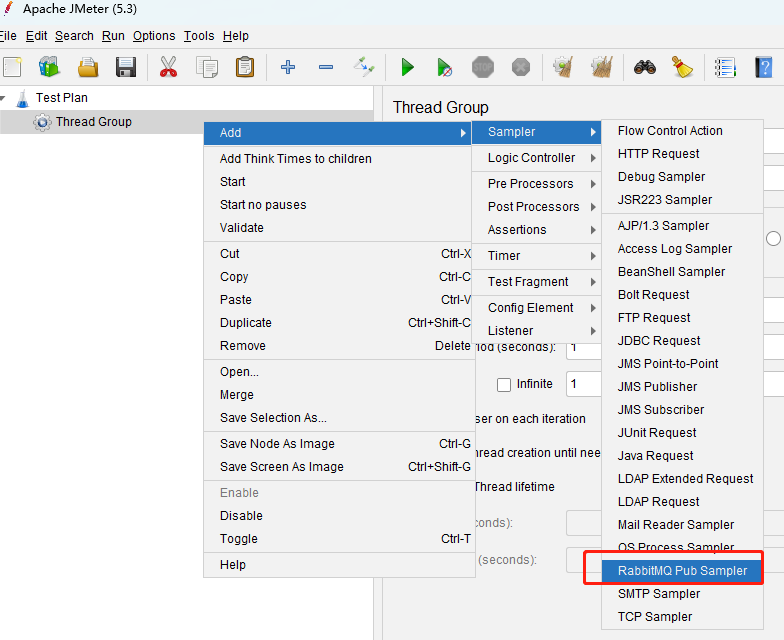The width and height of the screenshot is (784, 640).
Task: Choose JSR223 Sampler entry
Action: pyautogui.click(x=682, y=200)
